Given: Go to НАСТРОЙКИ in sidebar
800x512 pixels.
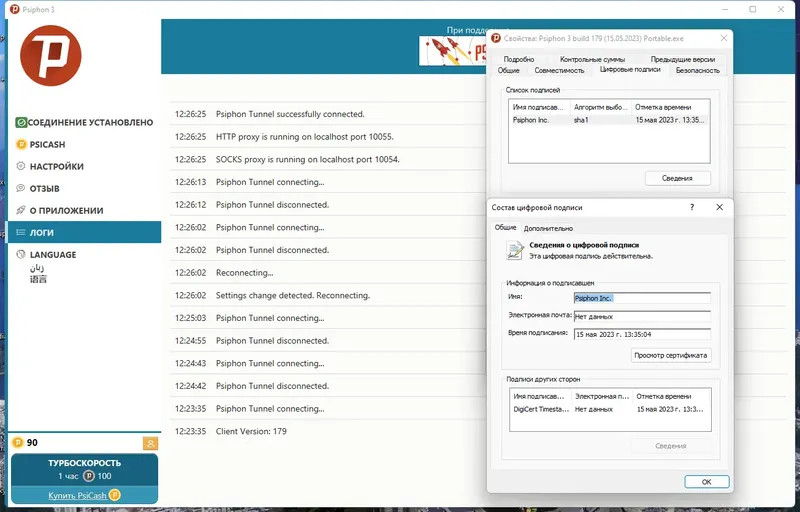Looking at the screenshot, I should pyautogui.click(x=57, y=166).
